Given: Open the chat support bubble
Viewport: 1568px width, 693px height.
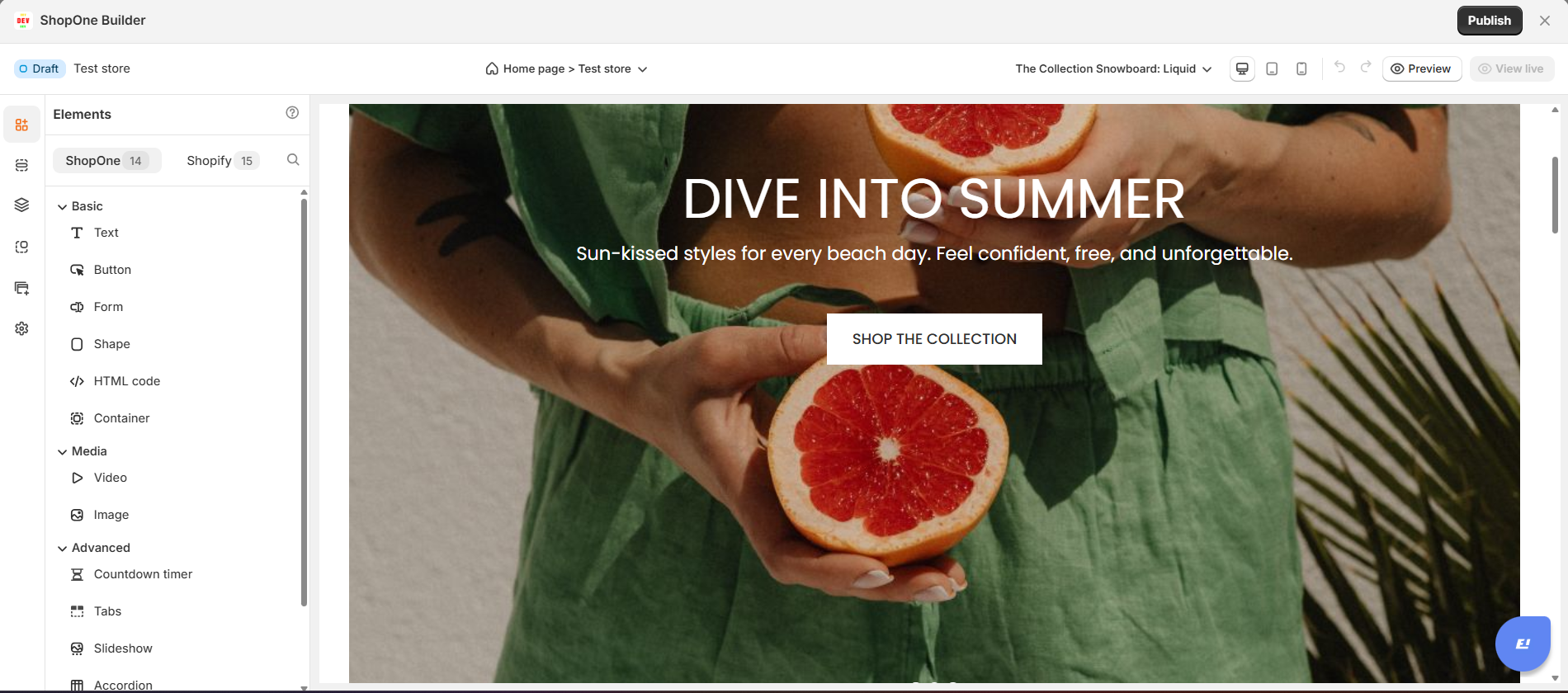Looking at the screenshot, I should pyautogui.click(x=1523, y=643).
